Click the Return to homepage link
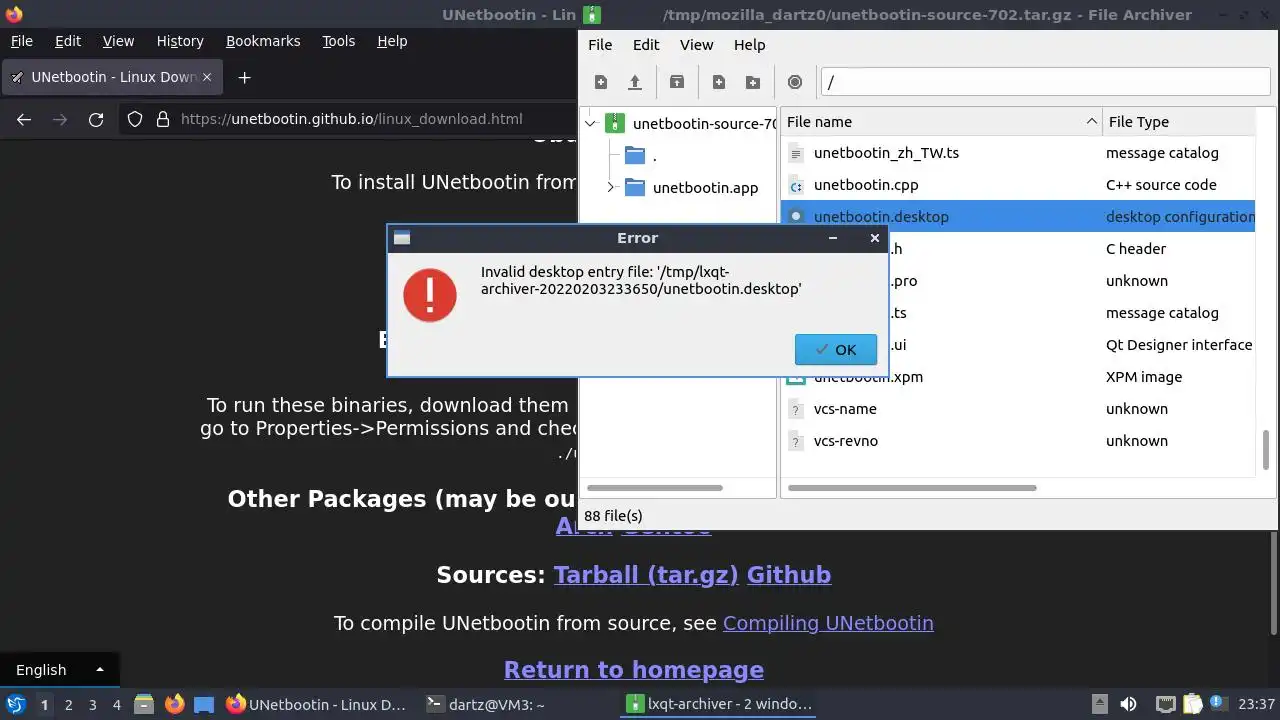This screenshot has width=1280, height=720. click(x=634, y=670)
